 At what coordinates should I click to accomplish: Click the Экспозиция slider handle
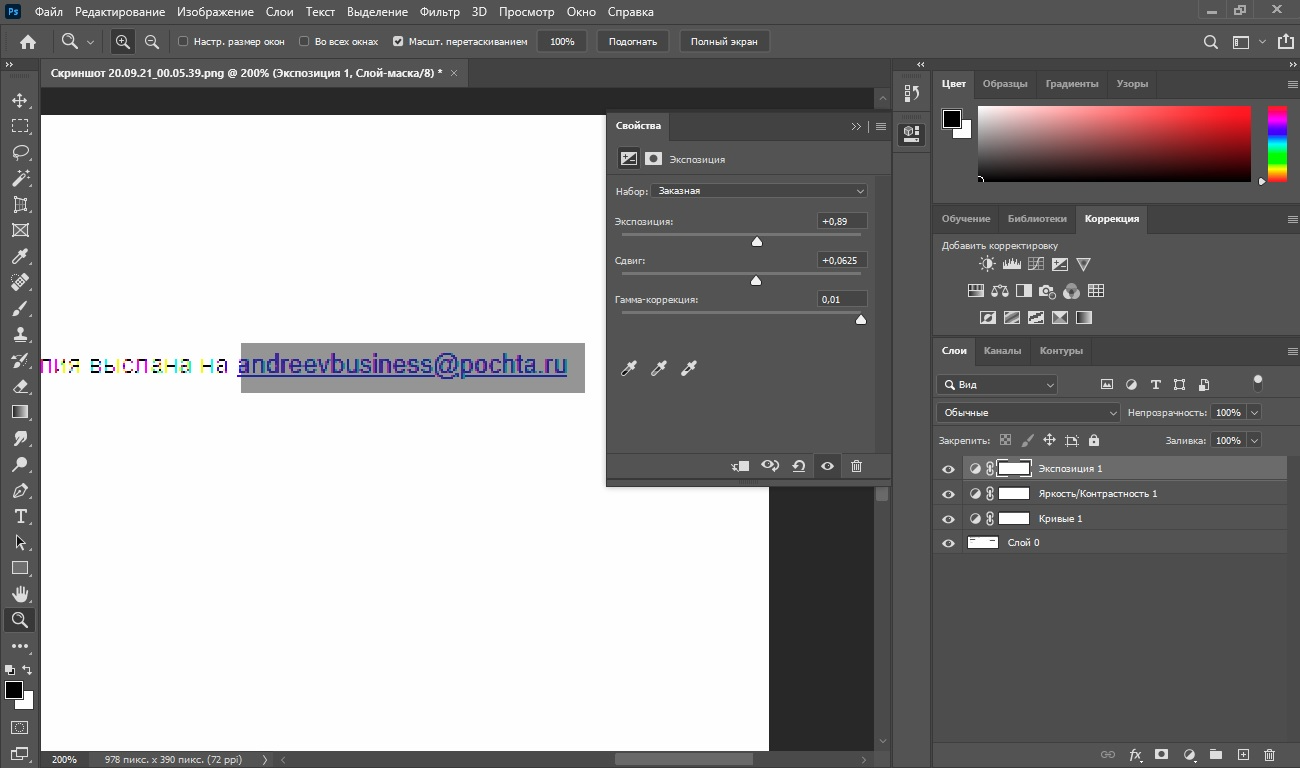(x=757, y=241)
